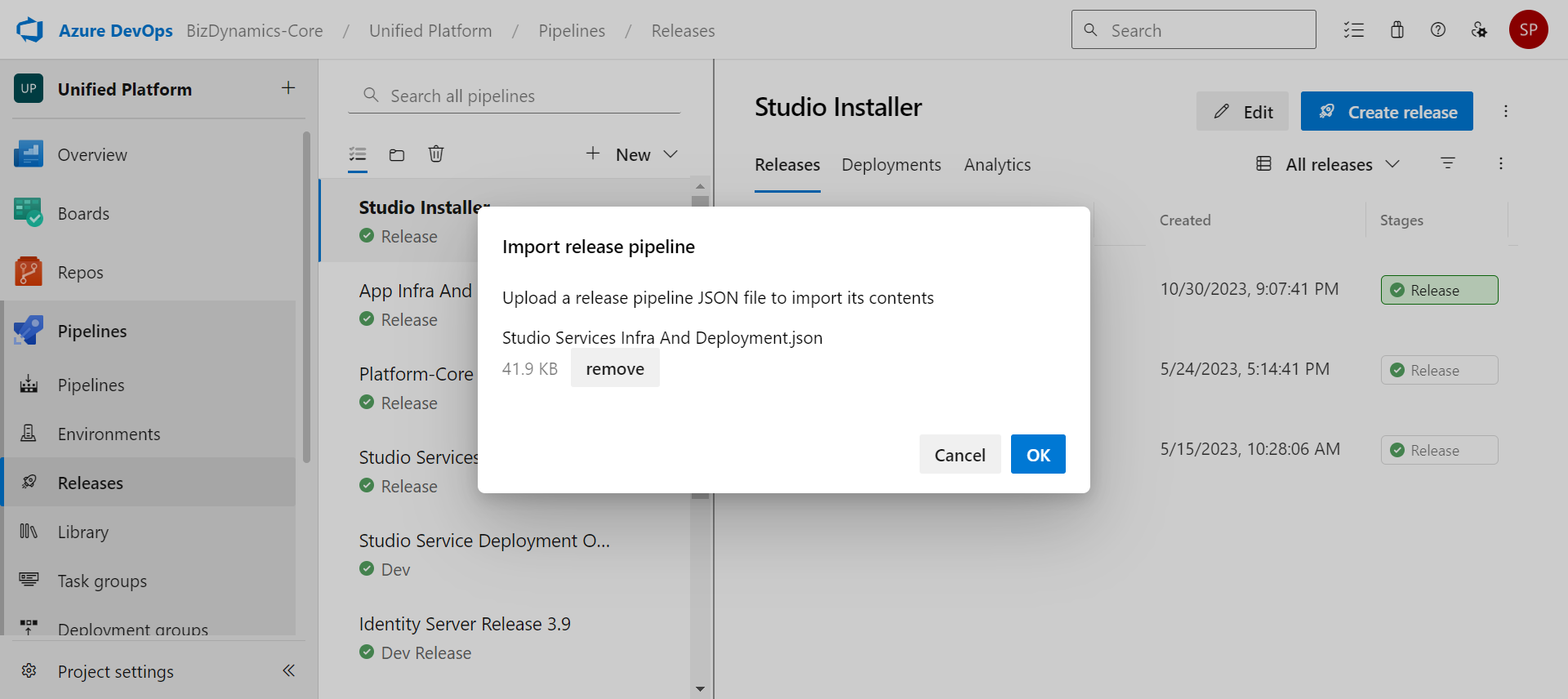
Task: Click the Release stage for 5/24/2023 release
Action: point(1439,370)
